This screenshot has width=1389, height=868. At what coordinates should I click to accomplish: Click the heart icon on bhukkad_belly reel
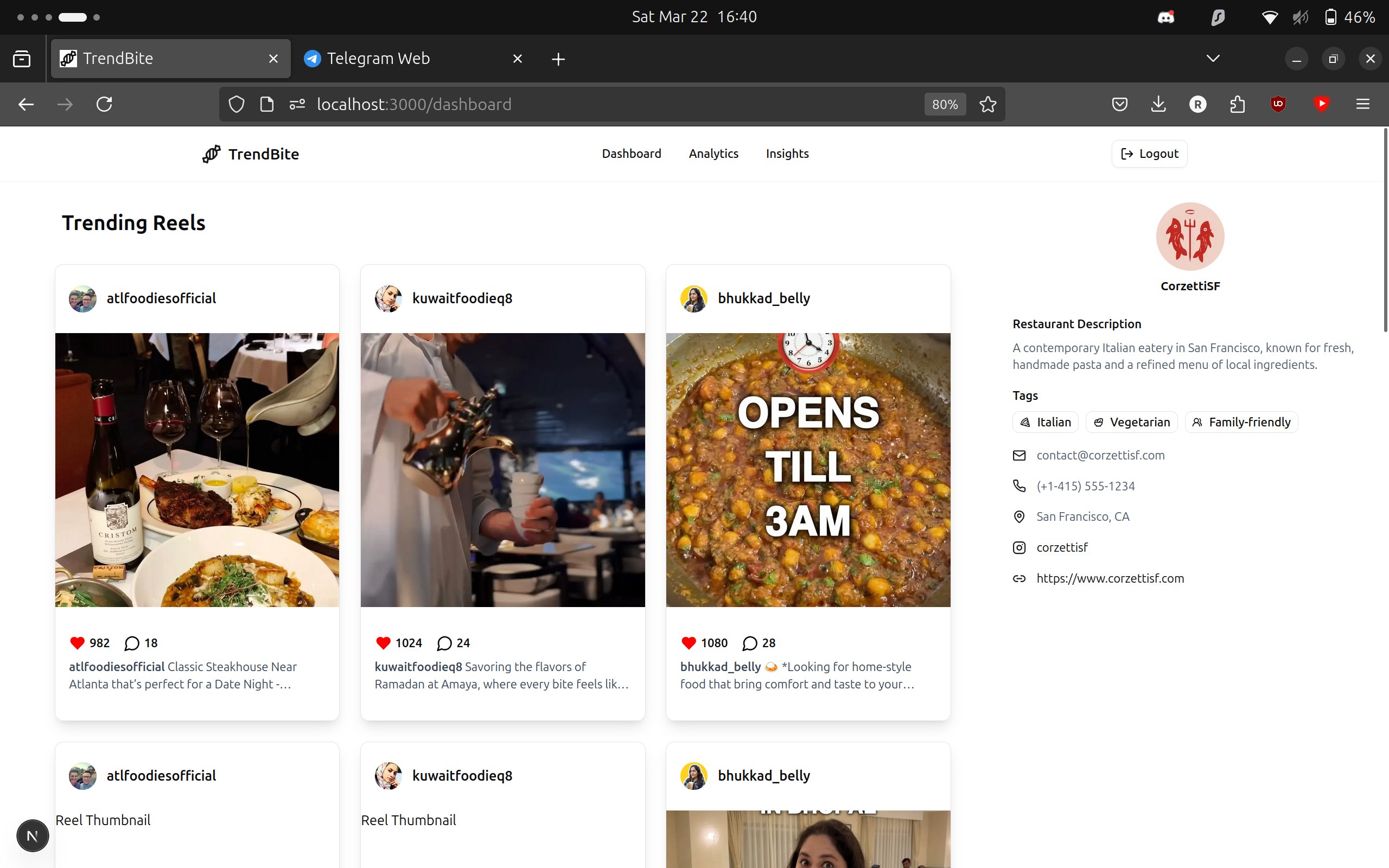point(688,643)
